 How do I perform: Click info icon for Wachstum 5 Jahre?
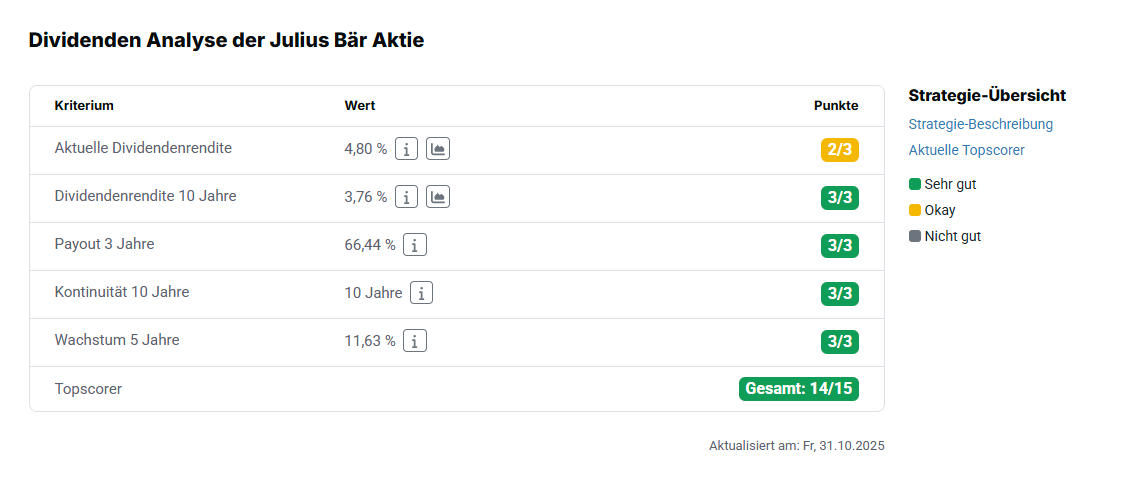pos(415,341)
